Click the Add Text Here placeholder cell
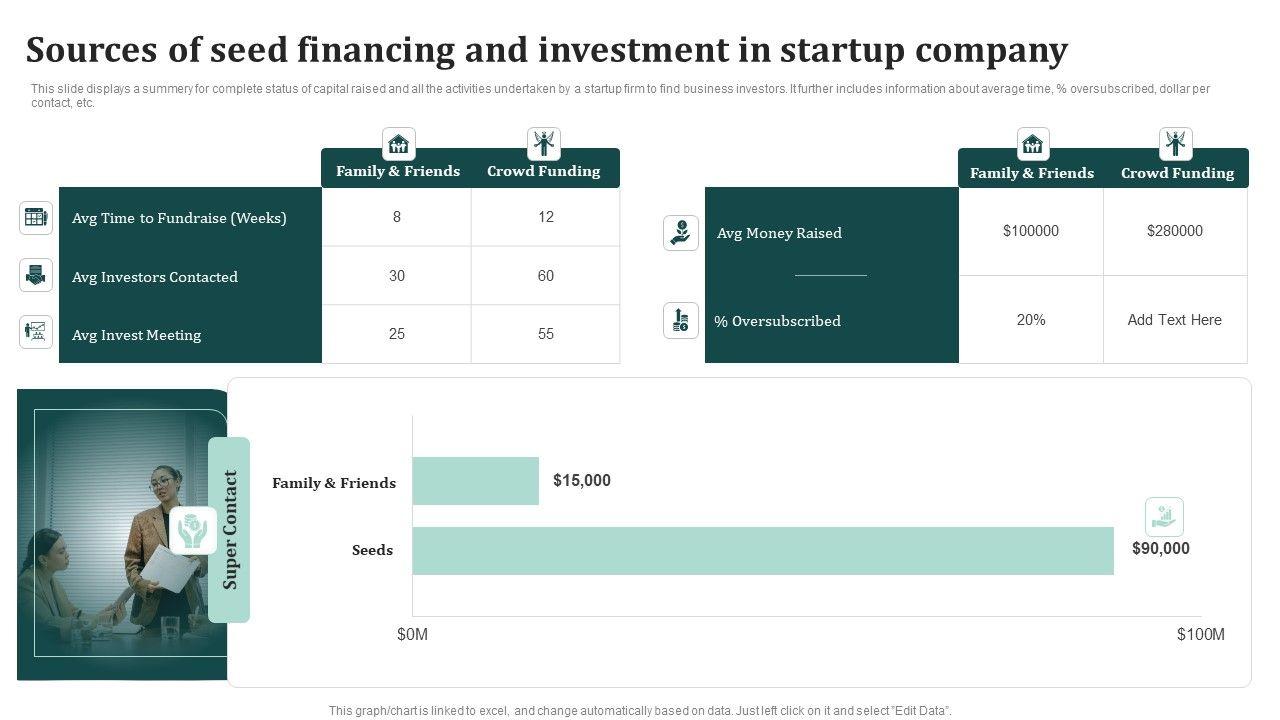The height and width of the screenshot is (720, 1280). tap(1174, 320)
